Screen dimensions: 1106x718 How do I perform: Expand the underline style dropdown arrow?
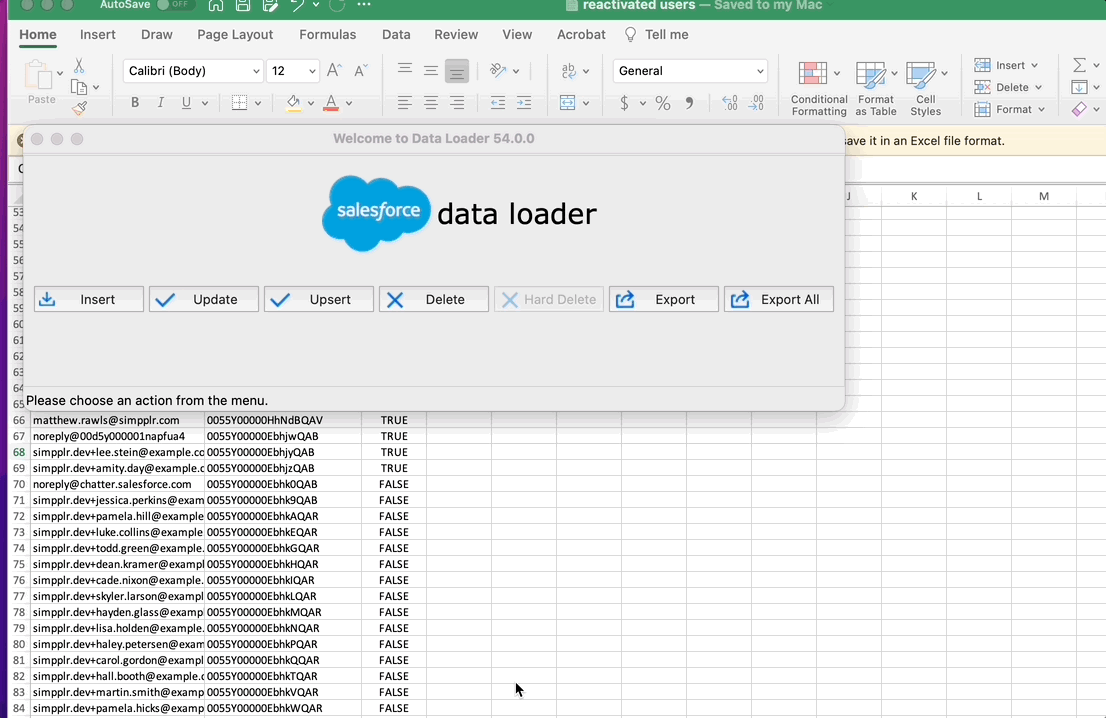[205, 103]
